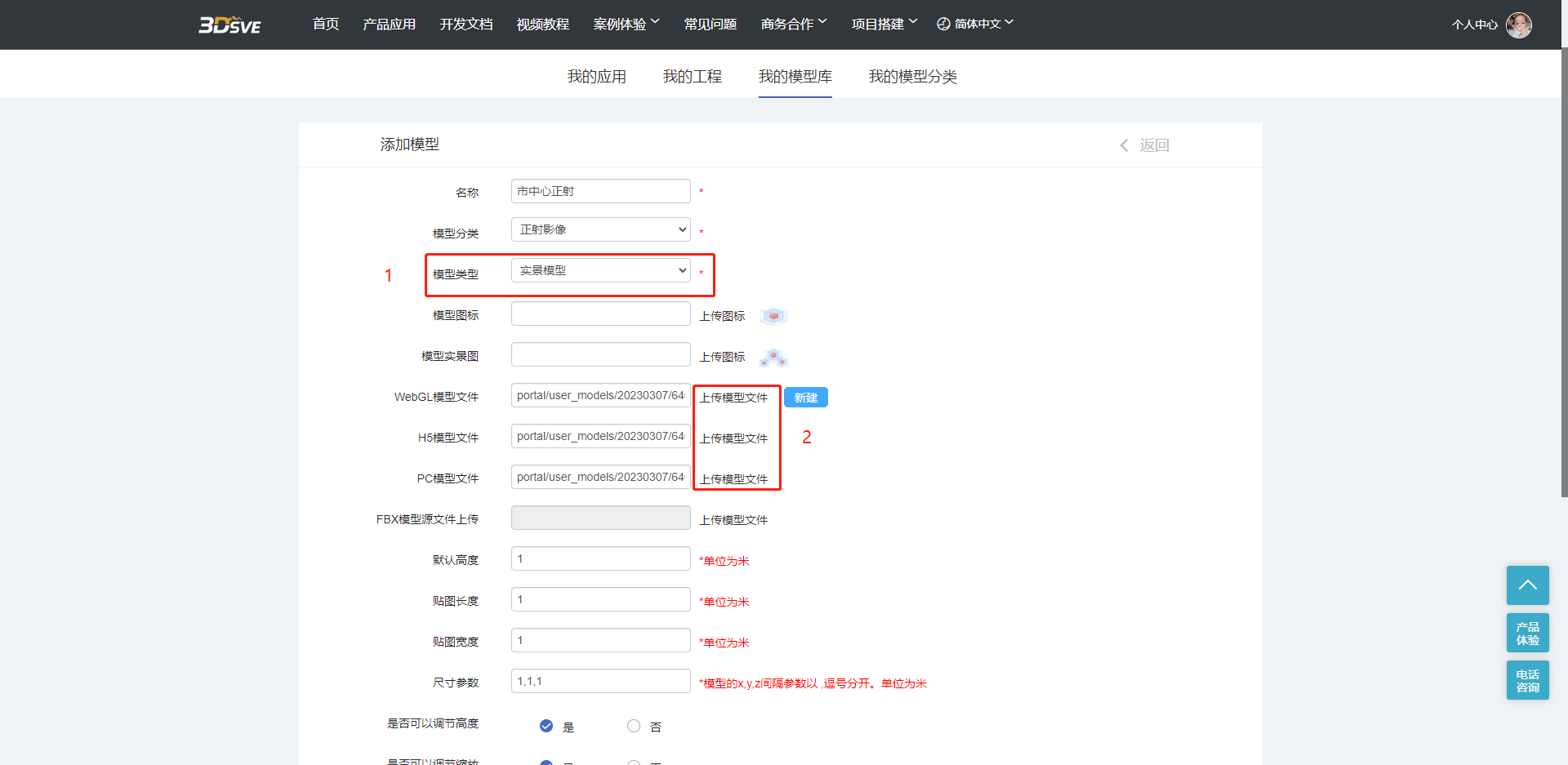Expand the 案例体验 menu in the navbar
1568x765 pixels.
pyautogui.click(x=626, y=24)
